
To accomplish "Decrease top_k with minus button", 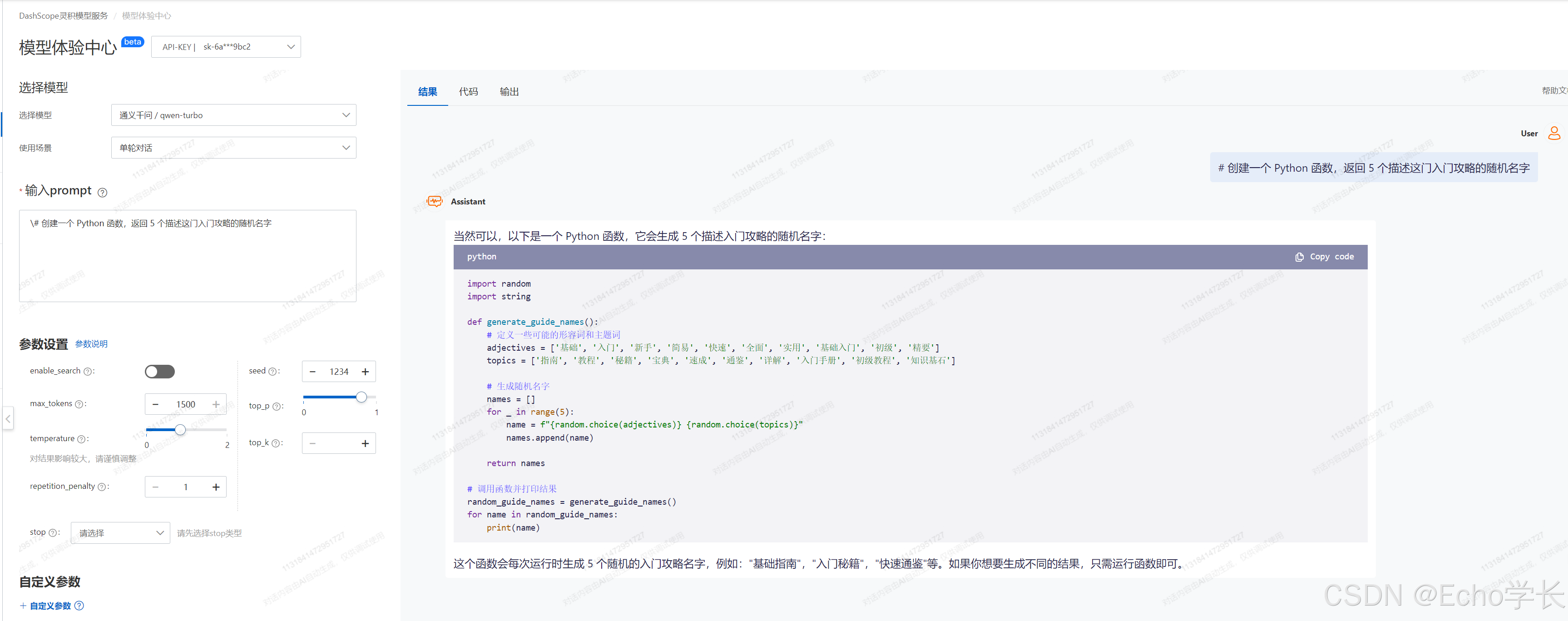I will 312,443.
